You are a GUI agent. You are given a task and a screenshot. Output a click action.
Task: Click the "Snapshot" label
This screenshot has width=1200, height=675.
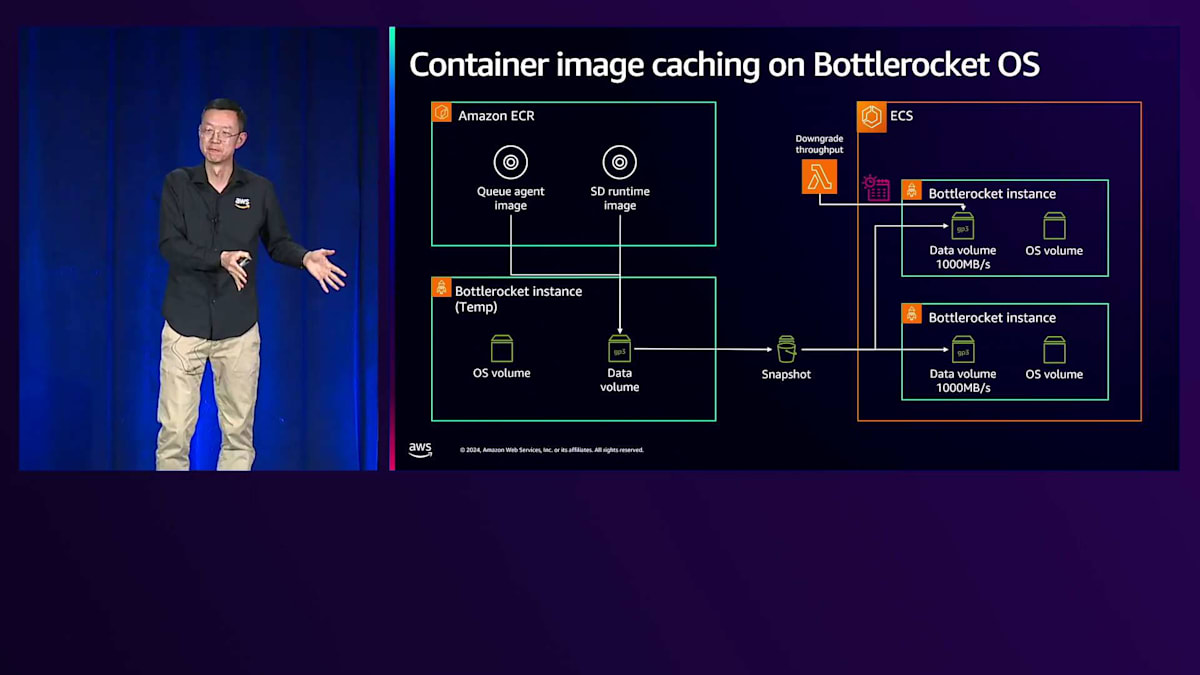click(x=786, y=374)
